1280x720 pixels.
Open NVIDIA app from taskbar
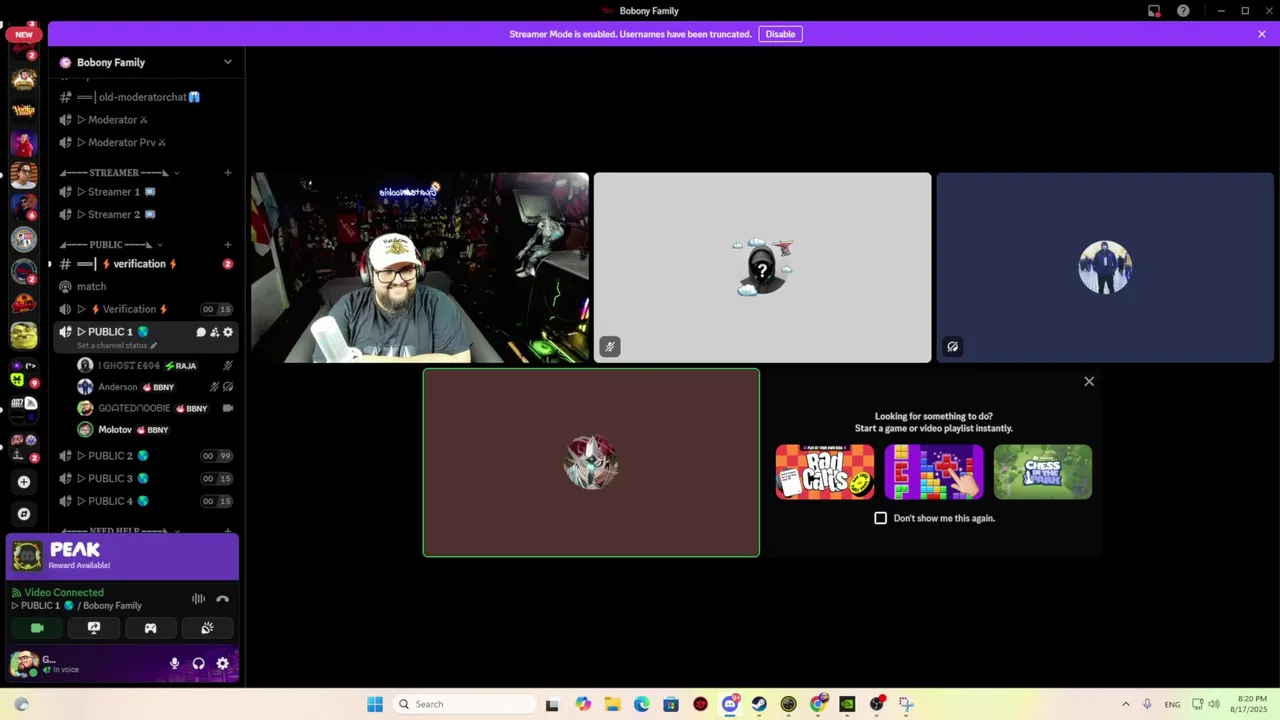point(847,704)
